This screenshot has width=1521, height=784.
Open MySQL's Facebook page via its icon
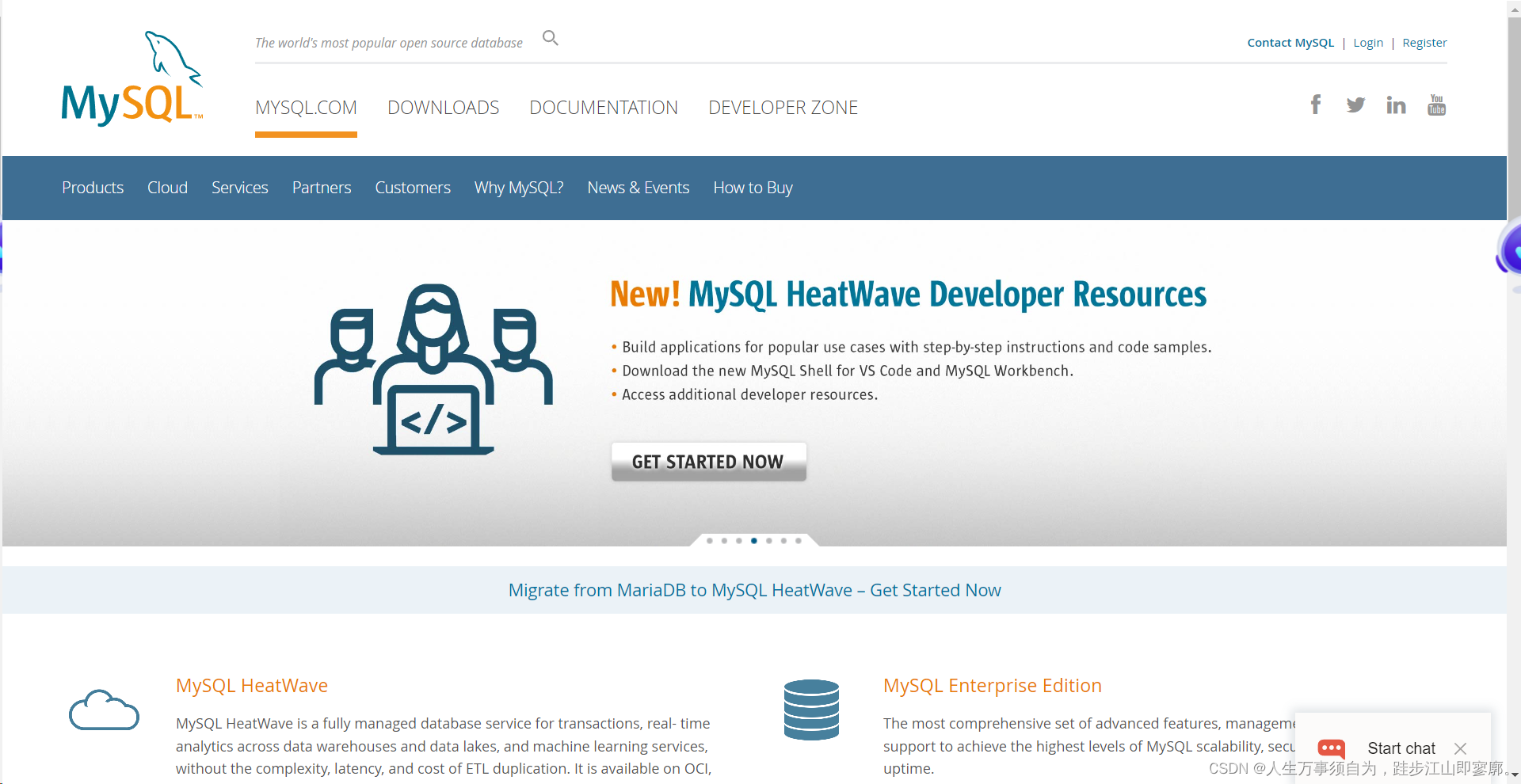pyautogui.click(x=1315, y=104)
